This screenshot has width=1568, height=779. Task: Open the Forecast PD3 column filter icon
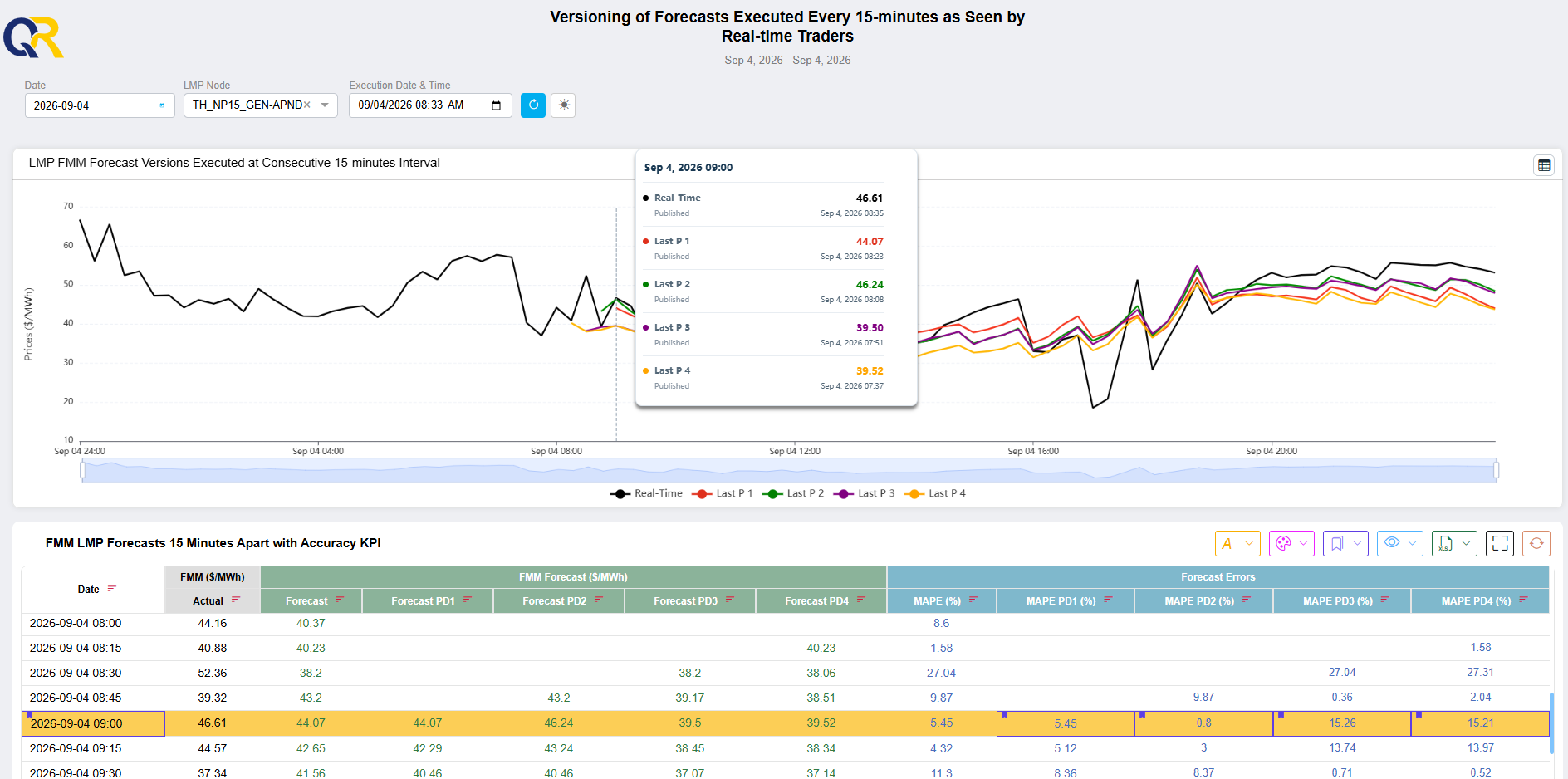pyautogui.click(x=730, y=600)
